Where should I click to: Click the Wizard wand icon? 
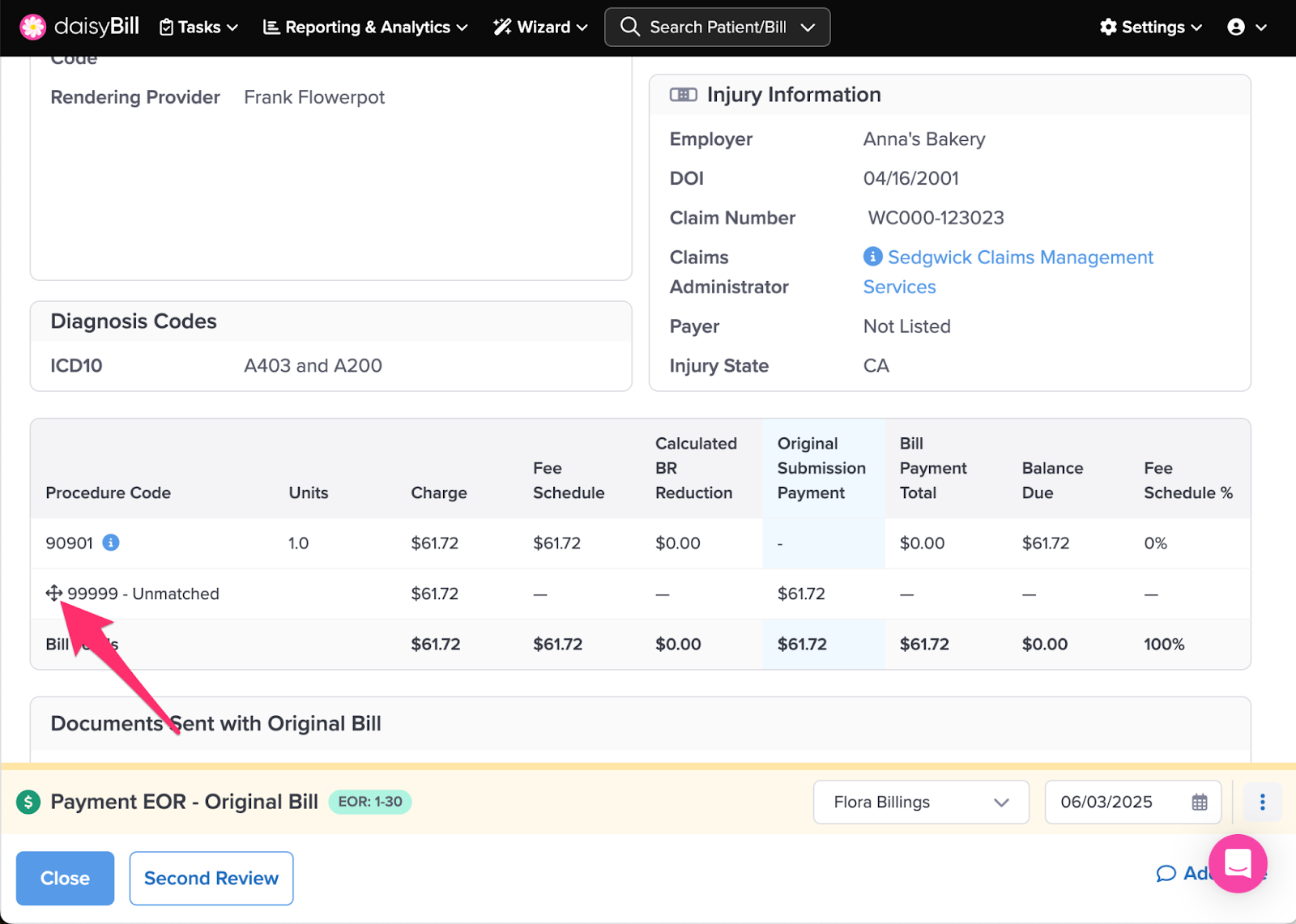(502, 28)
